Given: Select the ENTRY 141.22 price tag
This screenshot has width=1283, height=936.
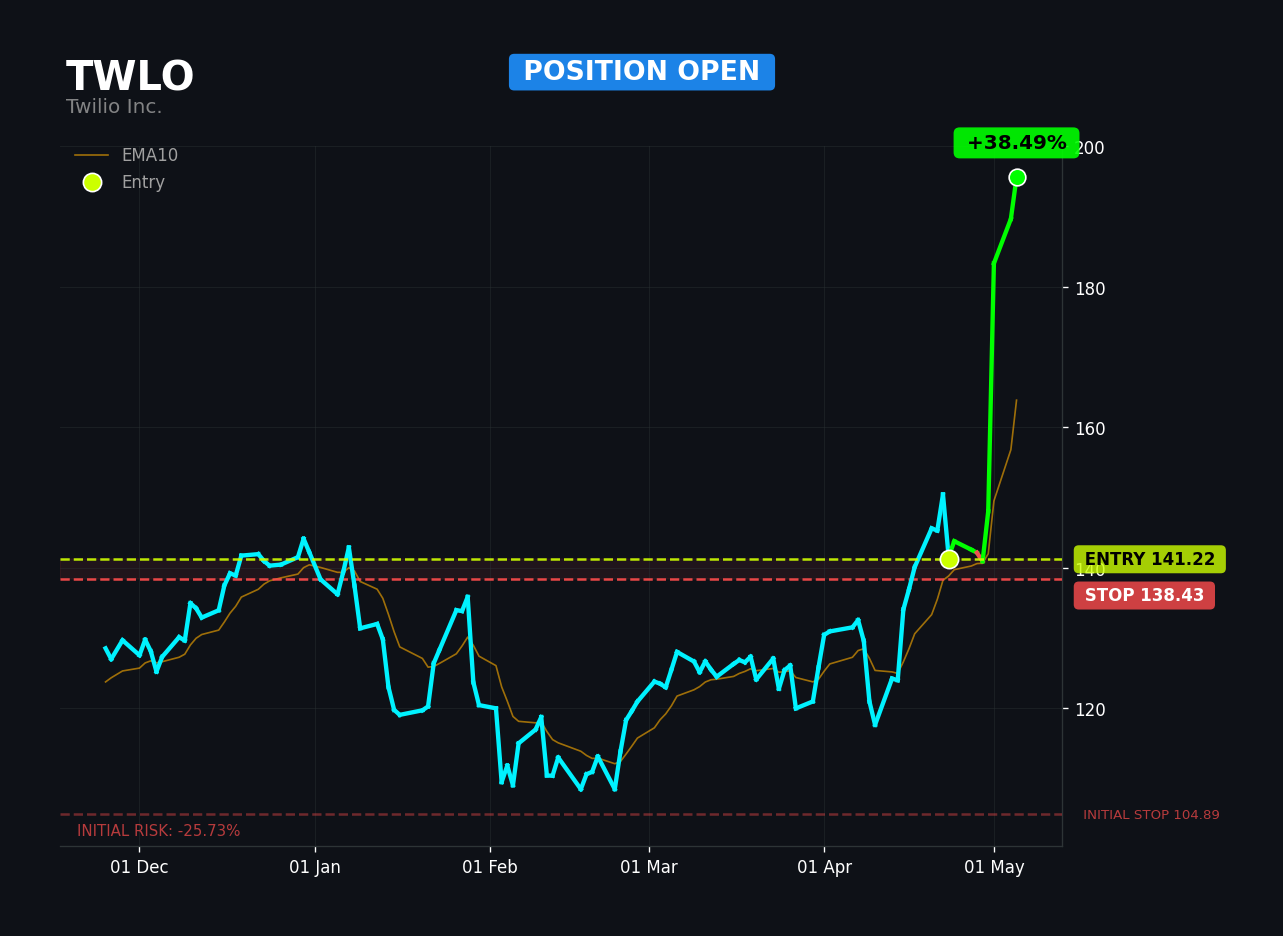Looking at the screenshot, I should (1150, 559).
